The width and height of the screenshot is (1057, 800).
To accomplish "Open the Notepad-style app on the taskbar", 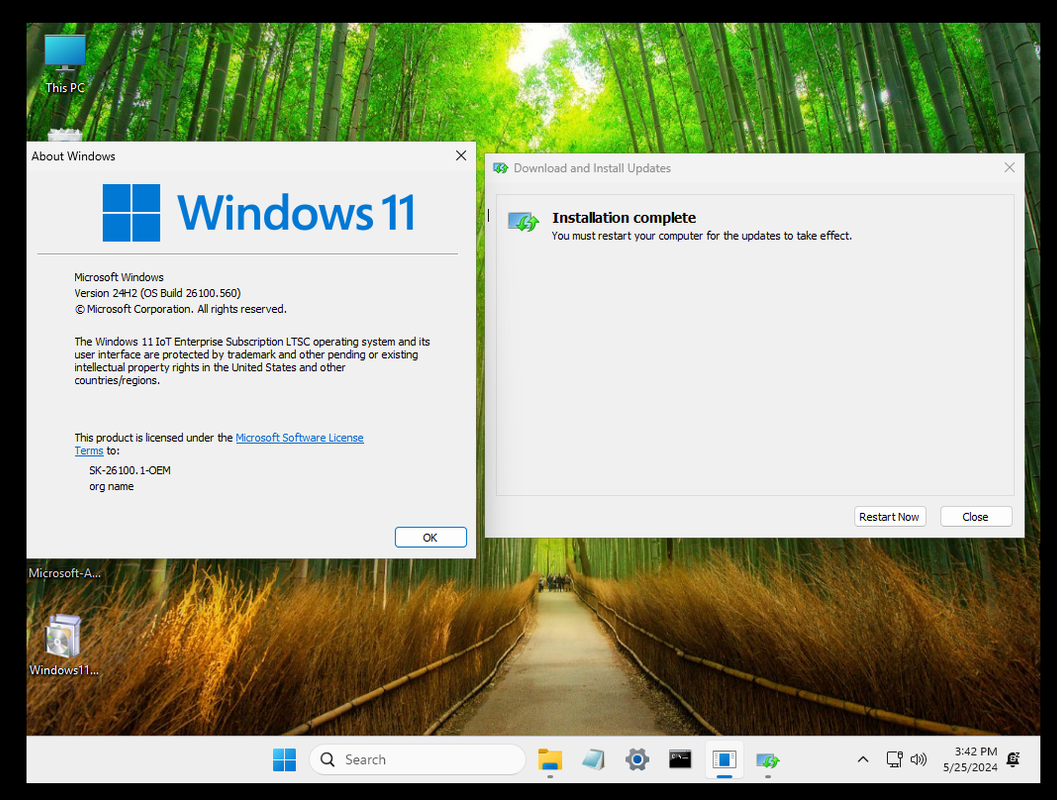I will click(593, 760).
